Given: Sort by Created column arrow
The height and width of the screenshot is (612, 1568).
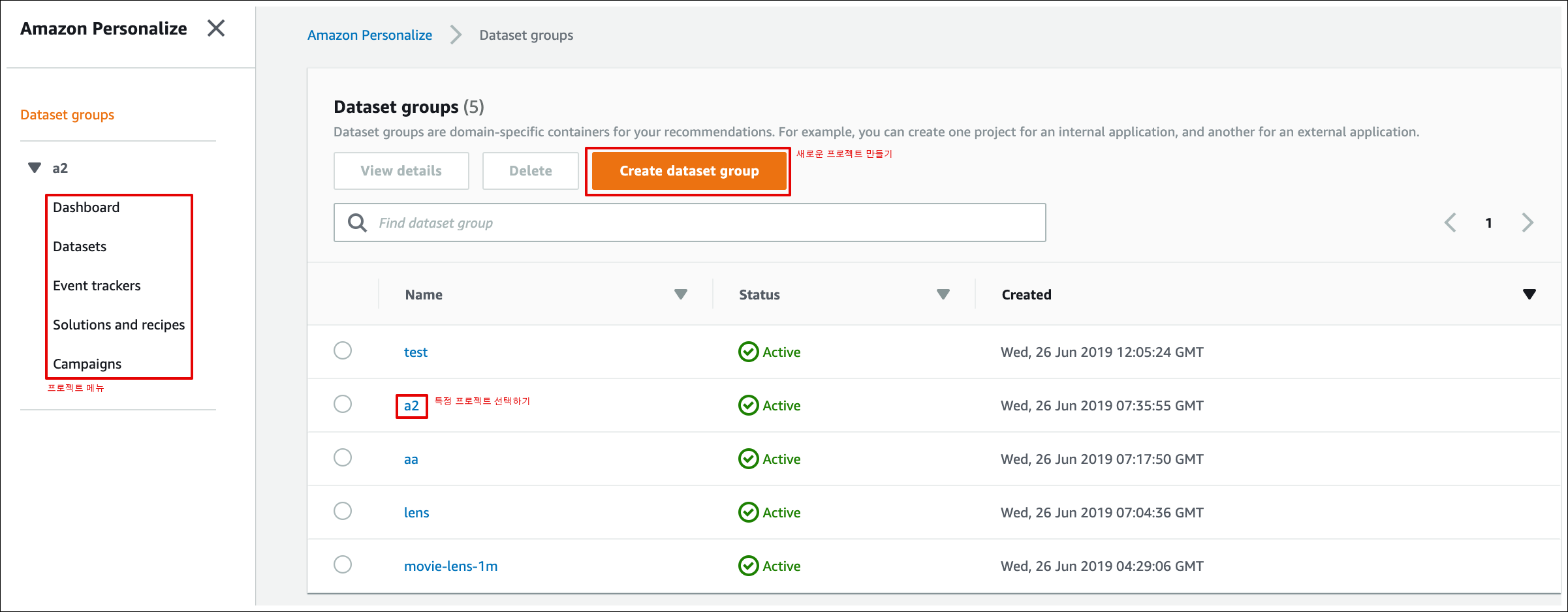Looking at the screenshot, I should point(1529,294).
